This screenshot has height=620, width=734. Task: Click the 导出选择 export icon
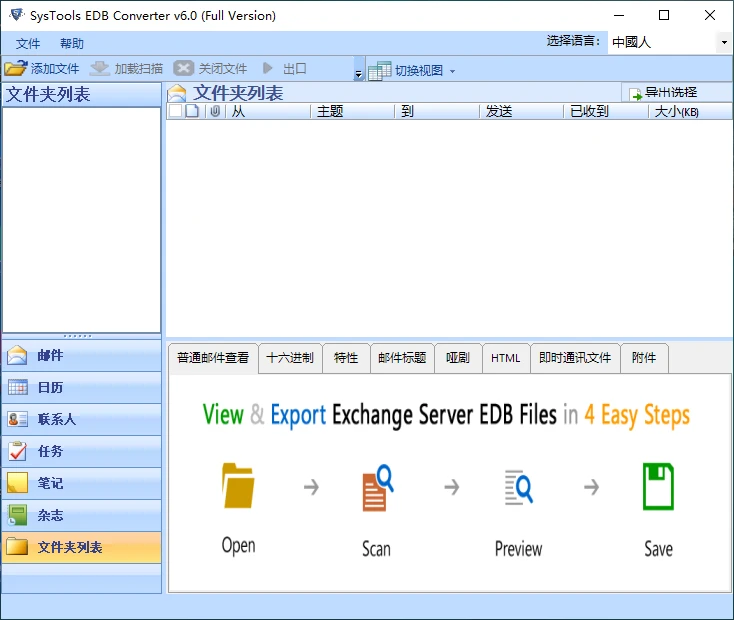click(x=636, y=94)
